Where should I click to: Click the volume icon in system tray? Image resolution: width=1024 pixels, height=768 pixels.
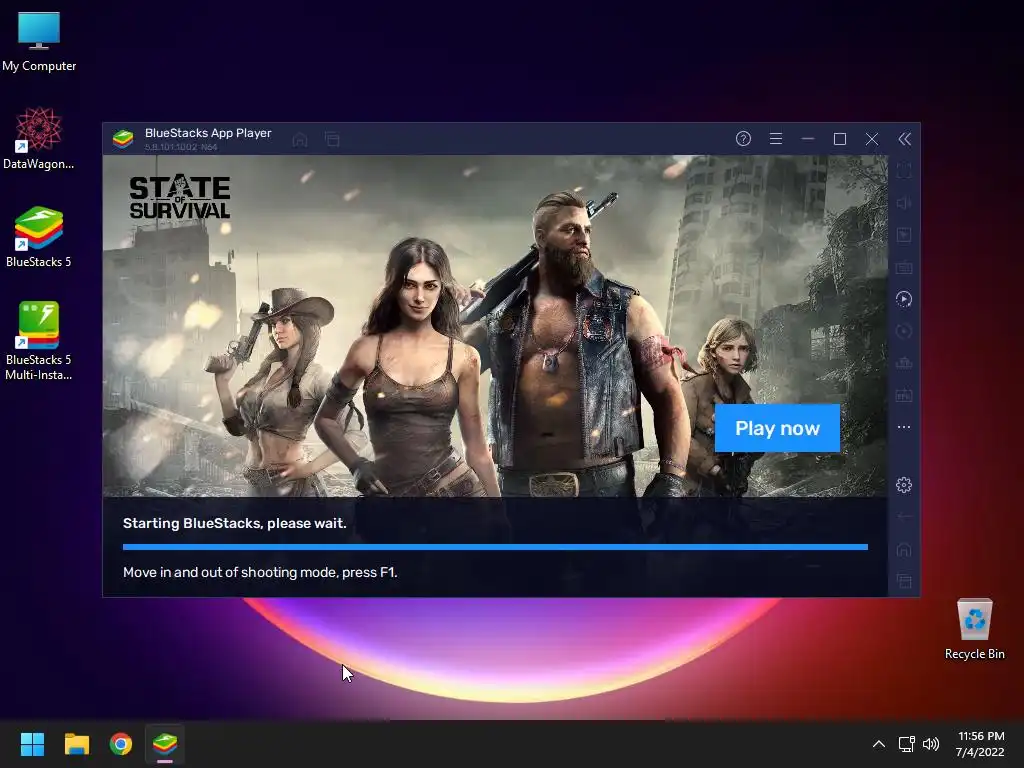[x=931, y=744]
